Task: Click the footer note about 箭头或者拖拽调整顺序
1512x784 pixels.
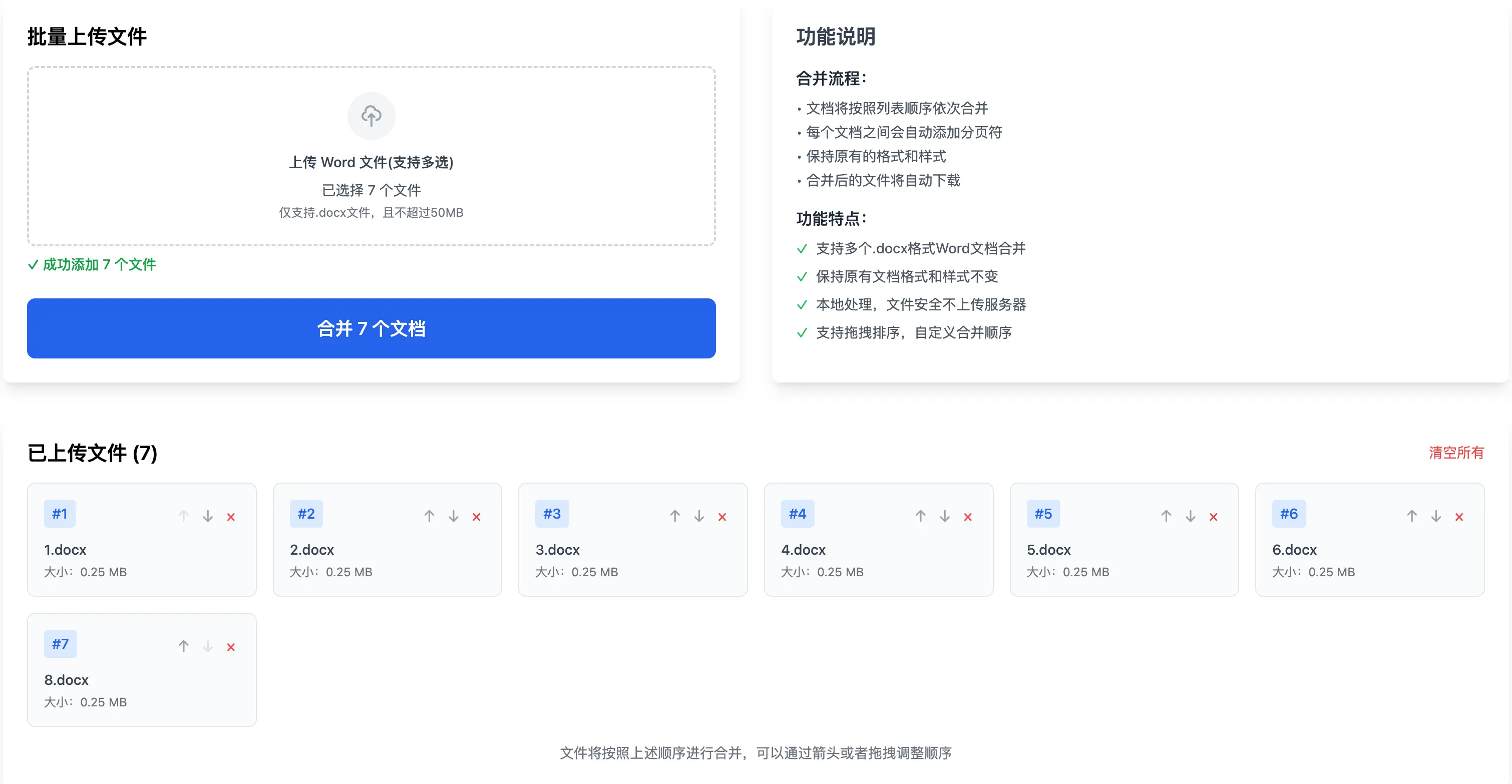Action: coord(755,753)
